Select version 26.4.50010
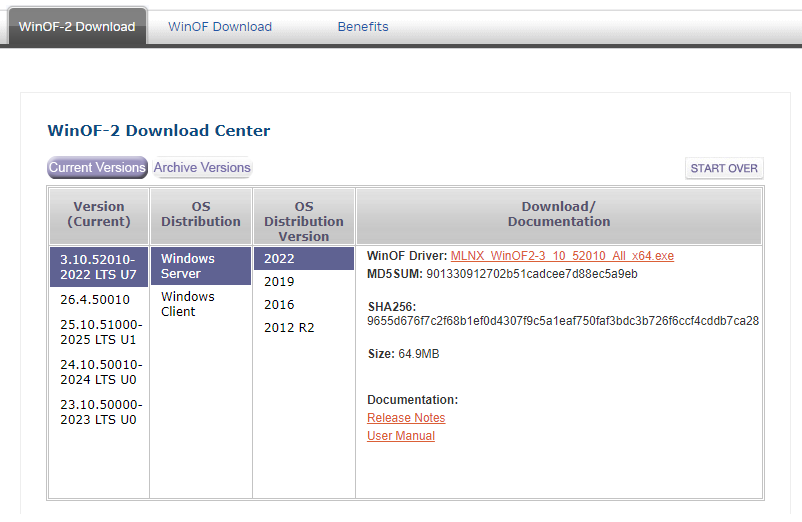The width and height of the screenshot is (802, 522). (x=95, y=300)
